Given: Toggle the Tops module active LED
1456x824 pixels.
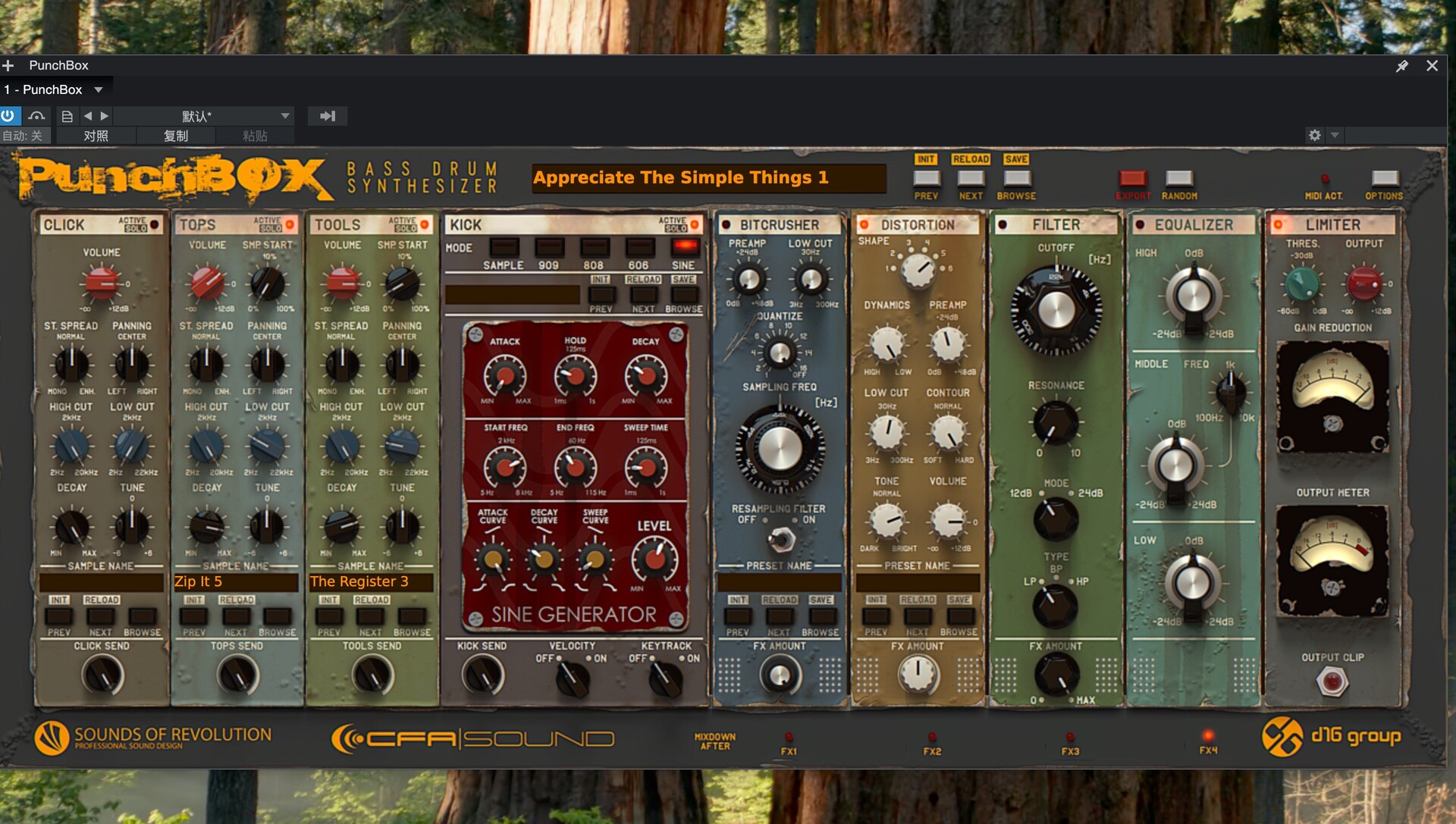Looking at the screenshot, I should point(290,224).
